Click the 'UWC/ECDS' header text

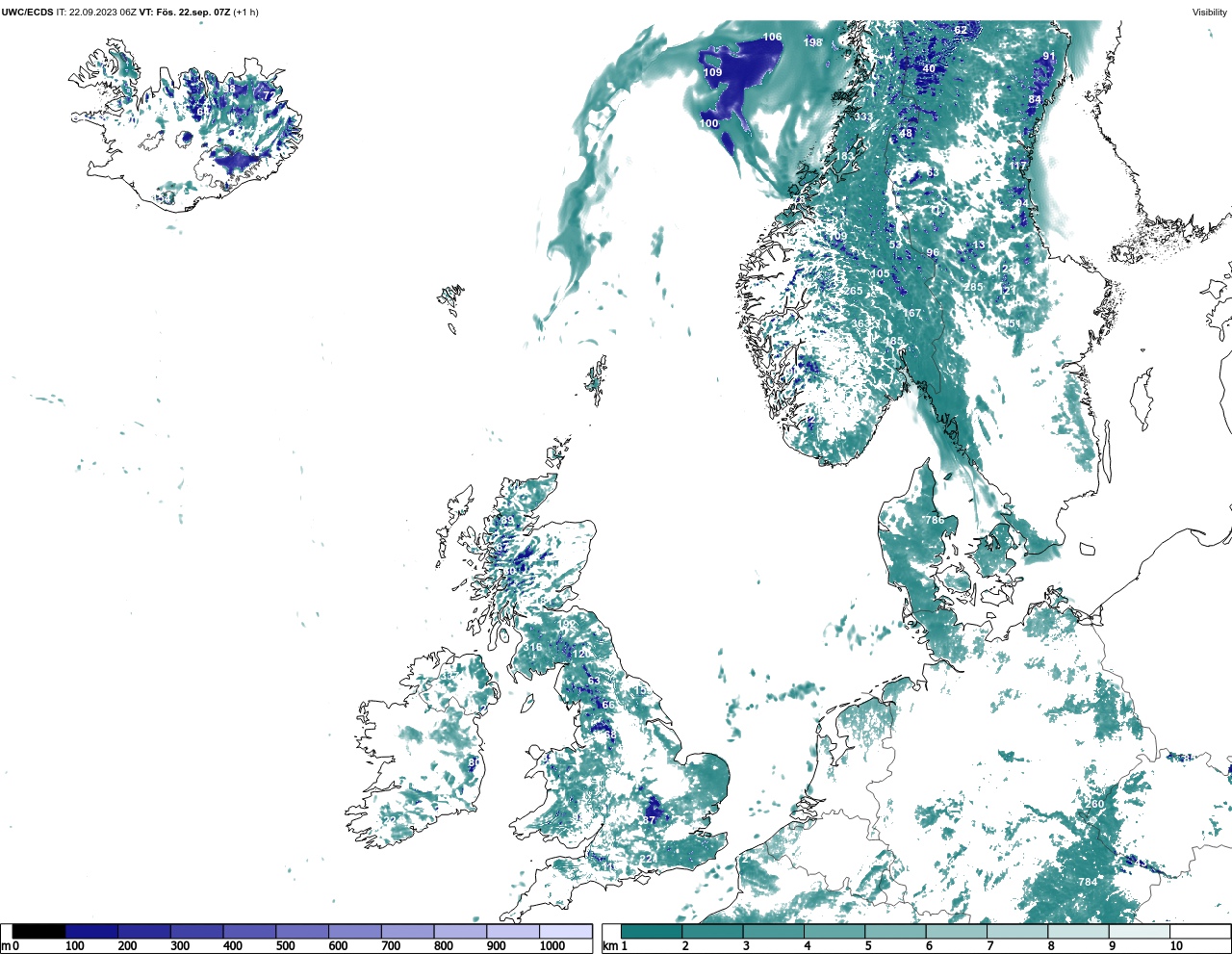tap(27, 13)
